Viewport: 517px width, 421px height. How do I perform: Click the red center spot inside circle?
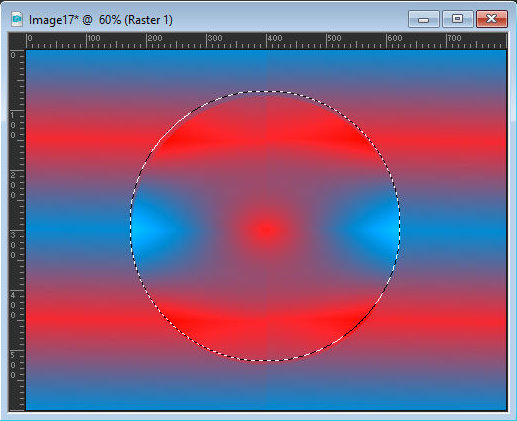pyautogui.click(x=266, y=229)
